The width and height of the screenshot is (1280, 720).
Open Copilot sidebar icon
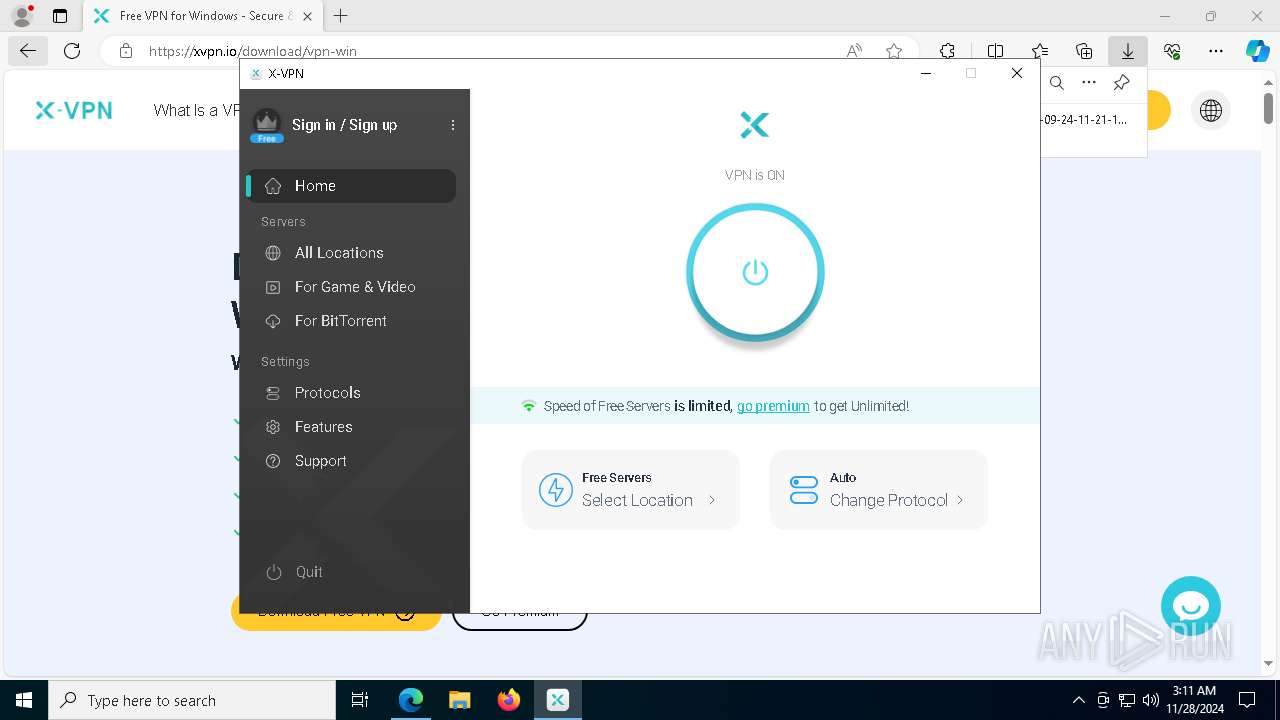point(1257,51)
